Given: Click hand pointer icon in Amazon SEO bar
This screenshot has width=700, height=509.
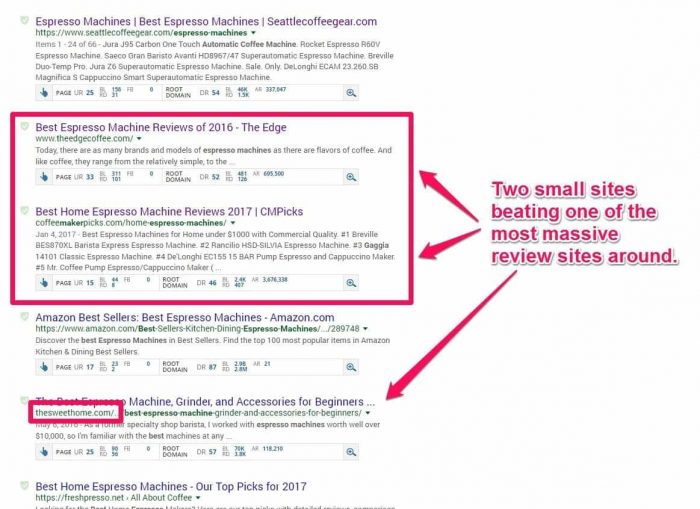Looking at the screenshot, I should click(x=44, y=367).
